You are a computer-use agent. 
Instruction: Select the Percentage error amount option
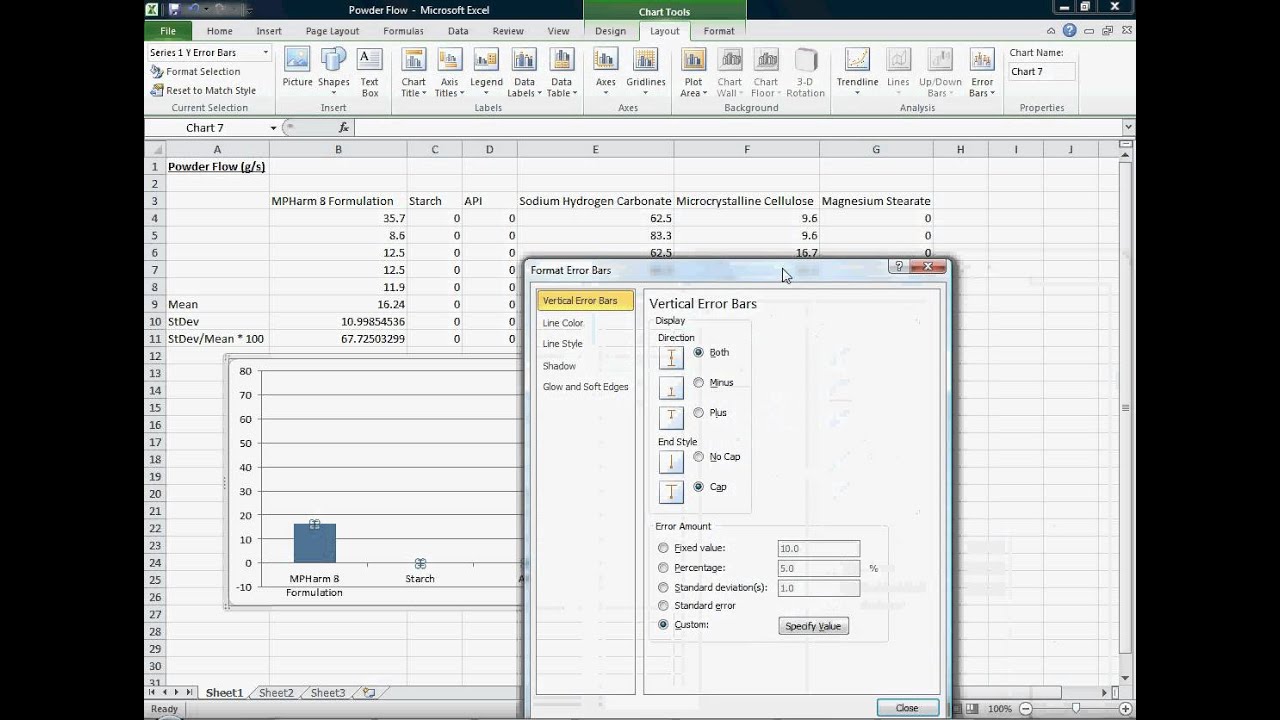(663, 567)
